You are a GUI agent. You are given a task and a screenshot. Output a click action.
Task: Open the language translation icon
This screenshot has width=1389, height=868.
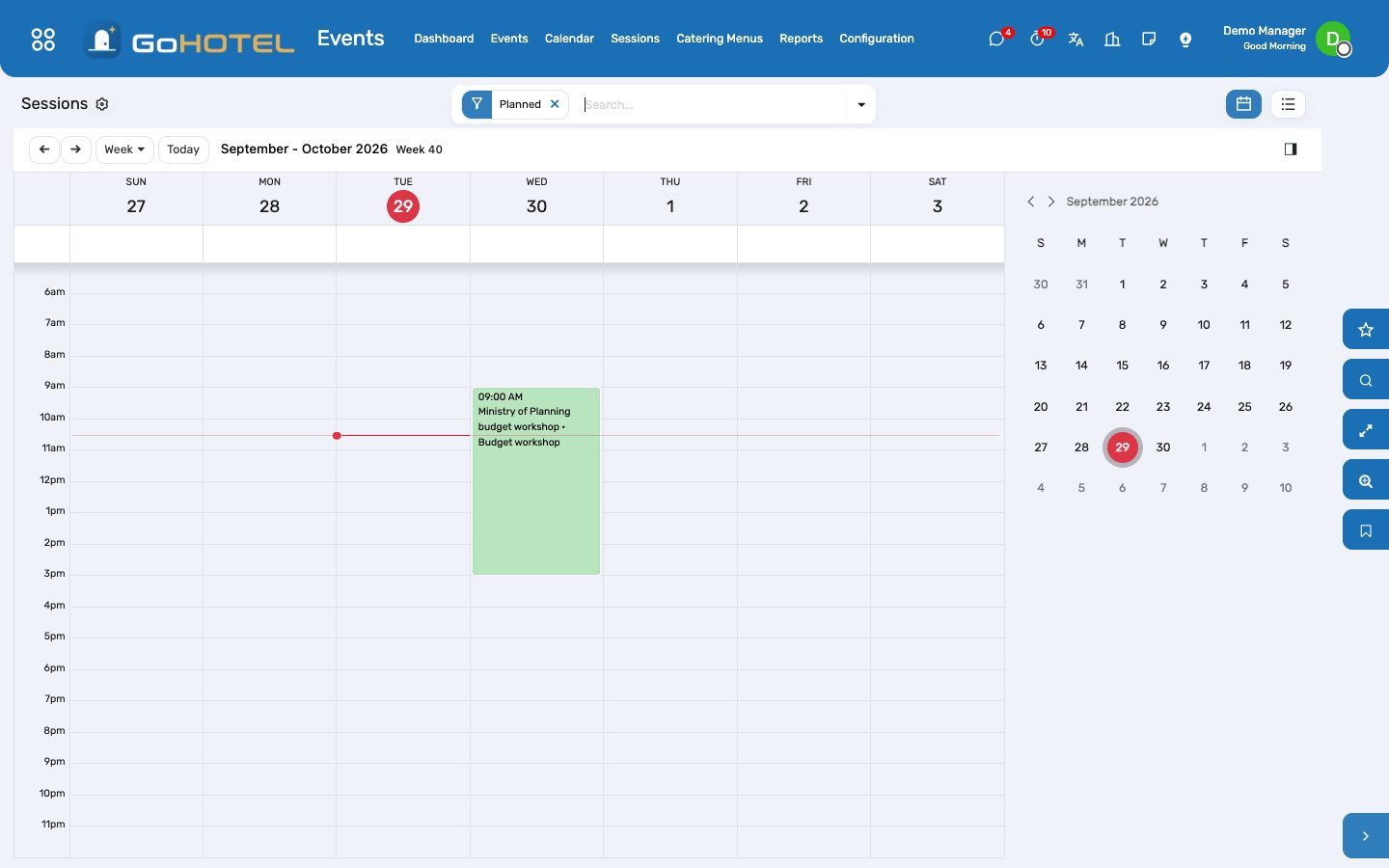click(x=1076, y=39)
